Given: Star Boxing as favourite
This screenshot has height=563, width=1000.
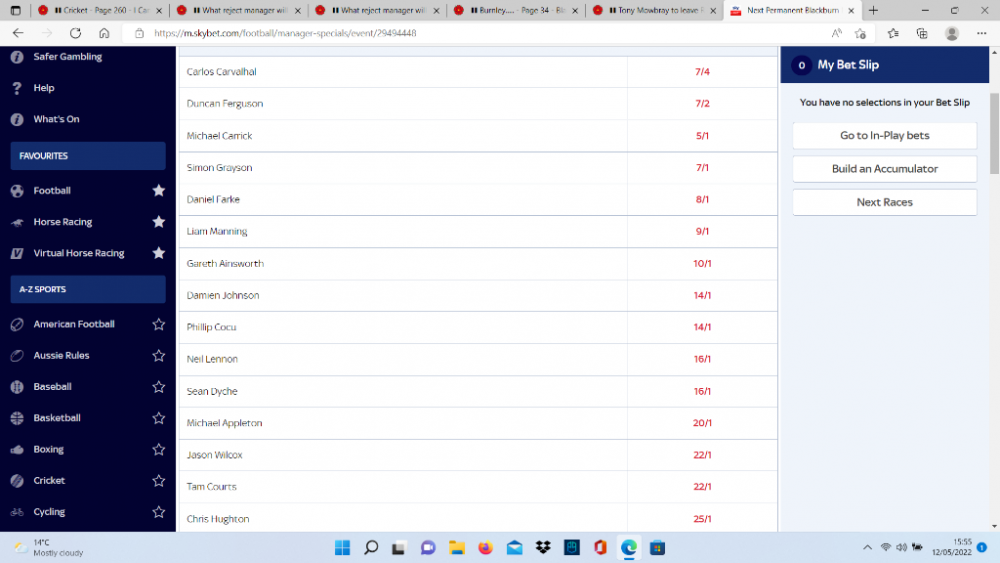Looking at the screenshot, I should 159,449.
